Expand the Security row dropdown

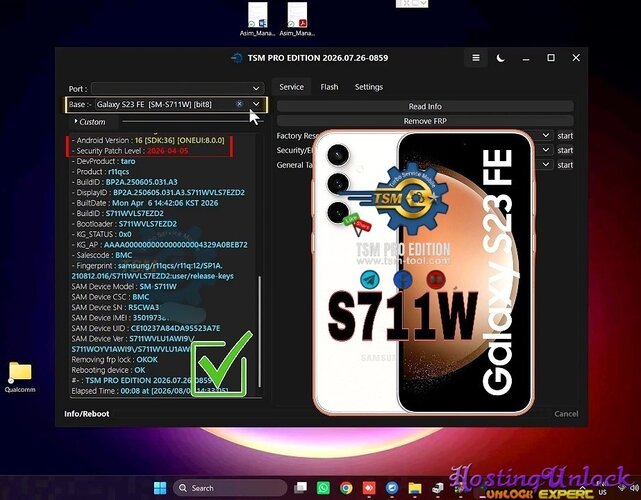[x=546, y=150]
